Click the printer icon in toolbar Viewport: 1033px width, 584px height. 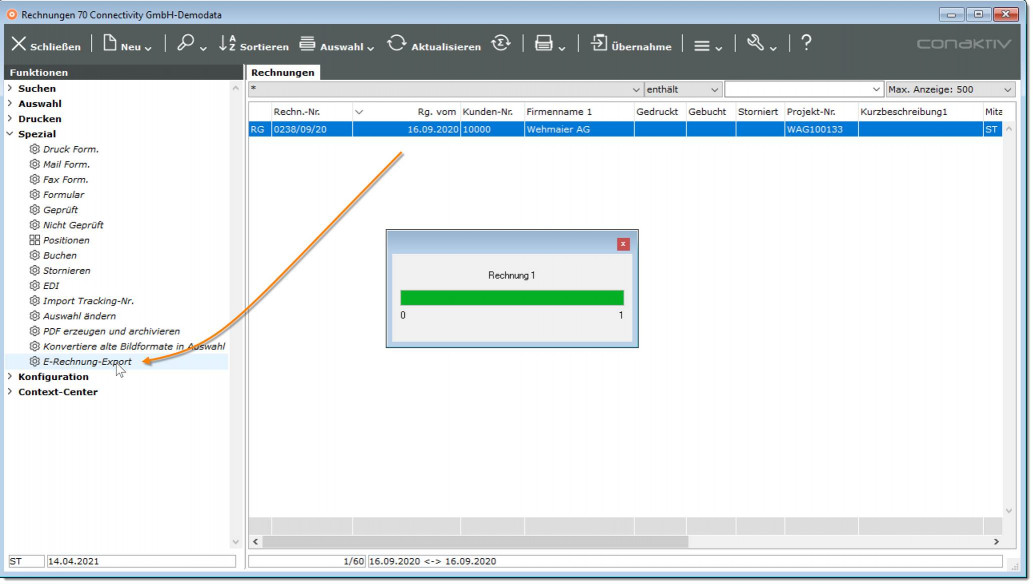(x=543, y=44)
